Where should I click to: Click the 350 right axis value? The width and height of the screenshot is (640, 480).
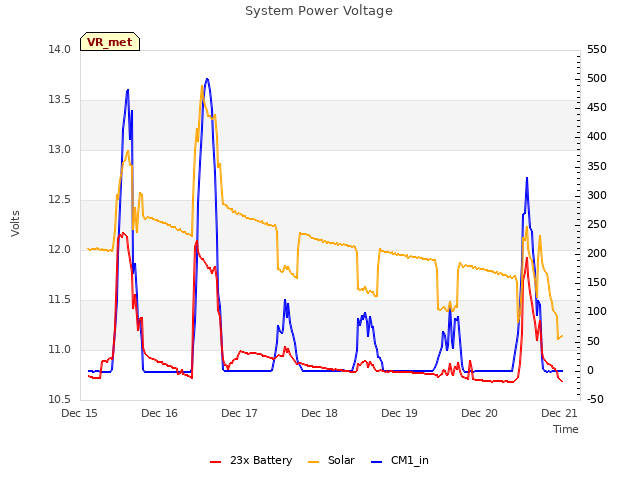click(x=597, y=167)
